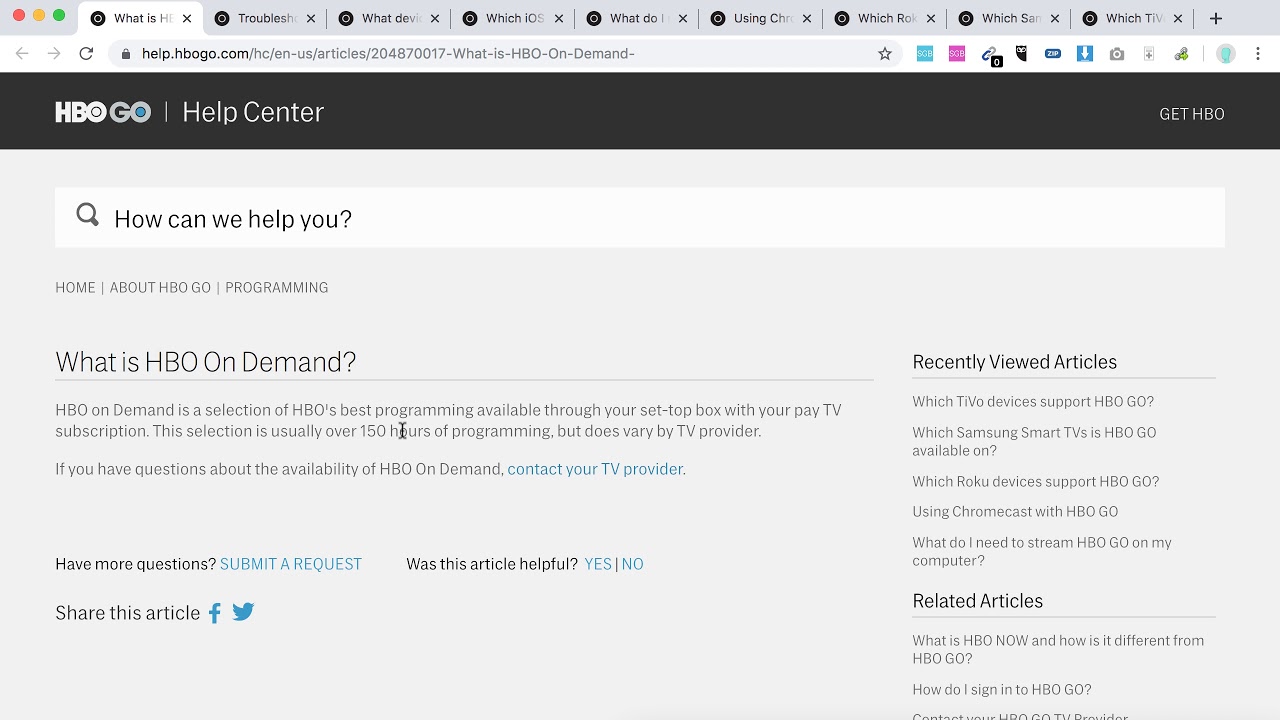Open "Which Samsung Smart TVs" article
The height and width of the screenshot is (720, 1280).
[1034, 441]
